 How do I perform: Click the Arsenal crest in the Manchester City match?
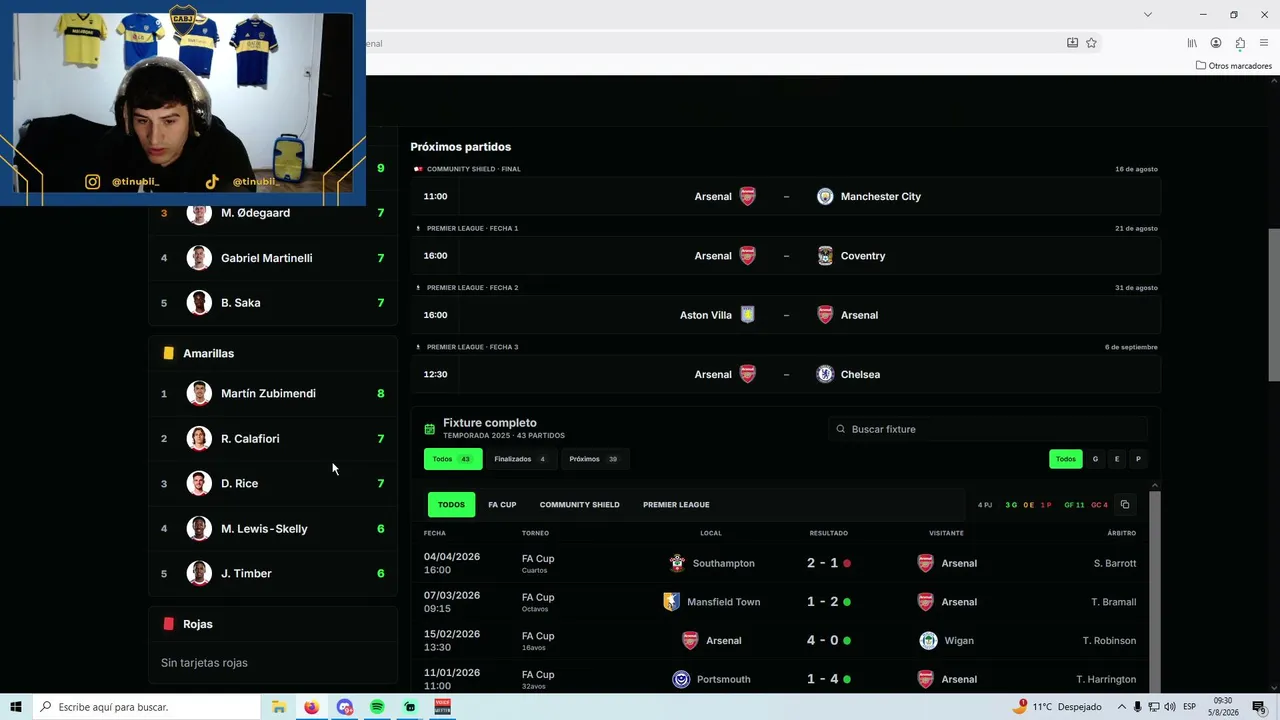[748, 196]
